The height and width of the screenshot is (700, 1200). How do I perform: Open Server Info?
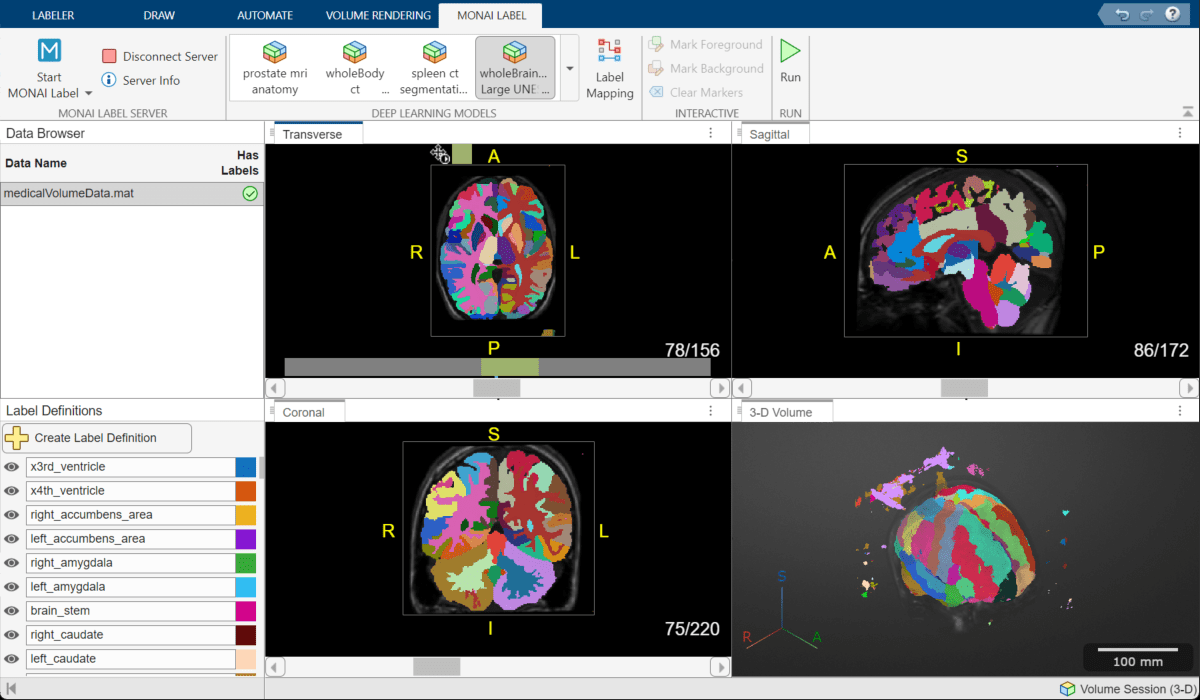(150, 80)
